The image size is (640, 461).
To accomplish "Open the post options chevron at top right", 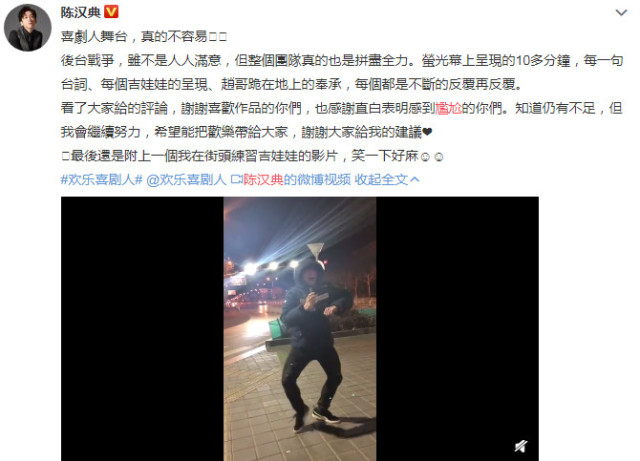I will (x=621, y=13).
